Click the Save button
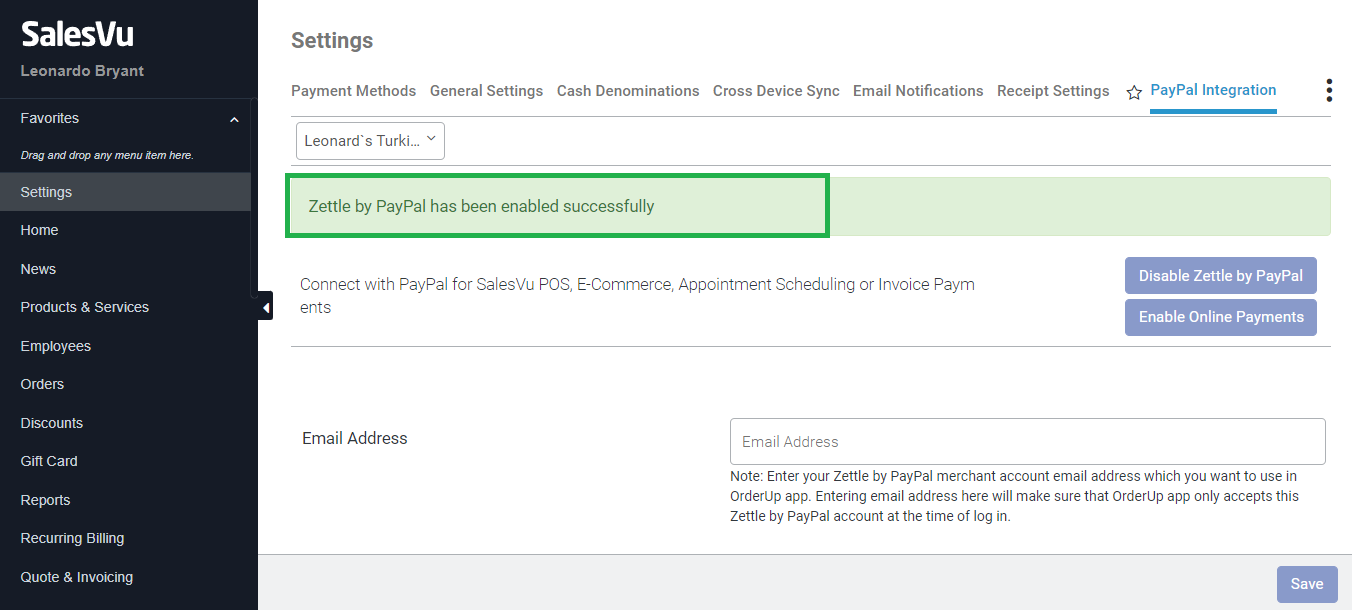Viewport: 1352px width, 610px height. (1306, 584)
